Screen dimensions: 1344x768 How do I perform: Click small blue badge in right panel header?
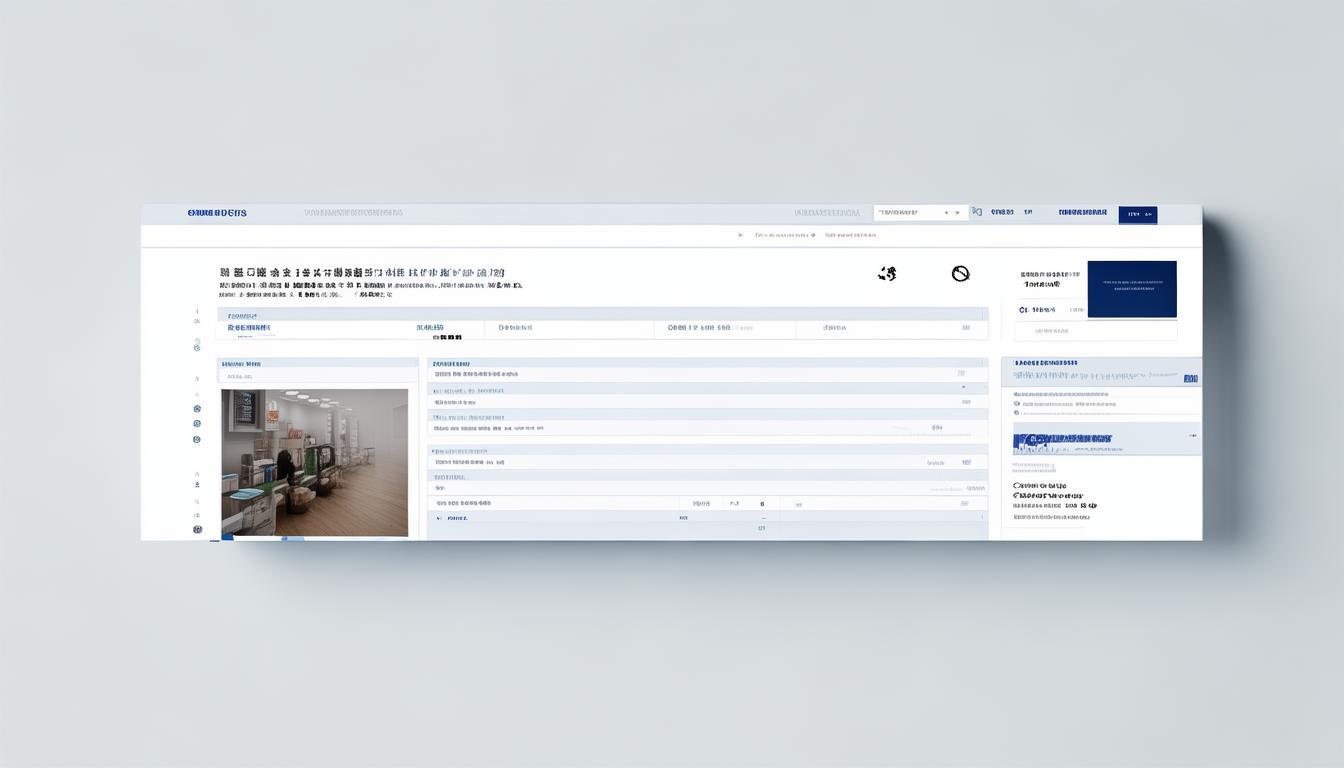1190,379
